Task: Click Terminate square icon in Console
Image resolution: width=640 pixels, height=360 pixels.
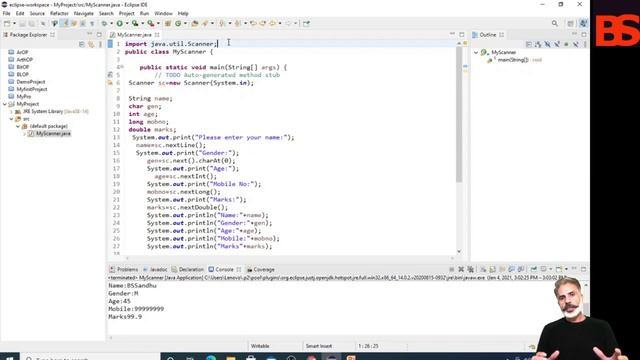Action: (x=452, y=269)
